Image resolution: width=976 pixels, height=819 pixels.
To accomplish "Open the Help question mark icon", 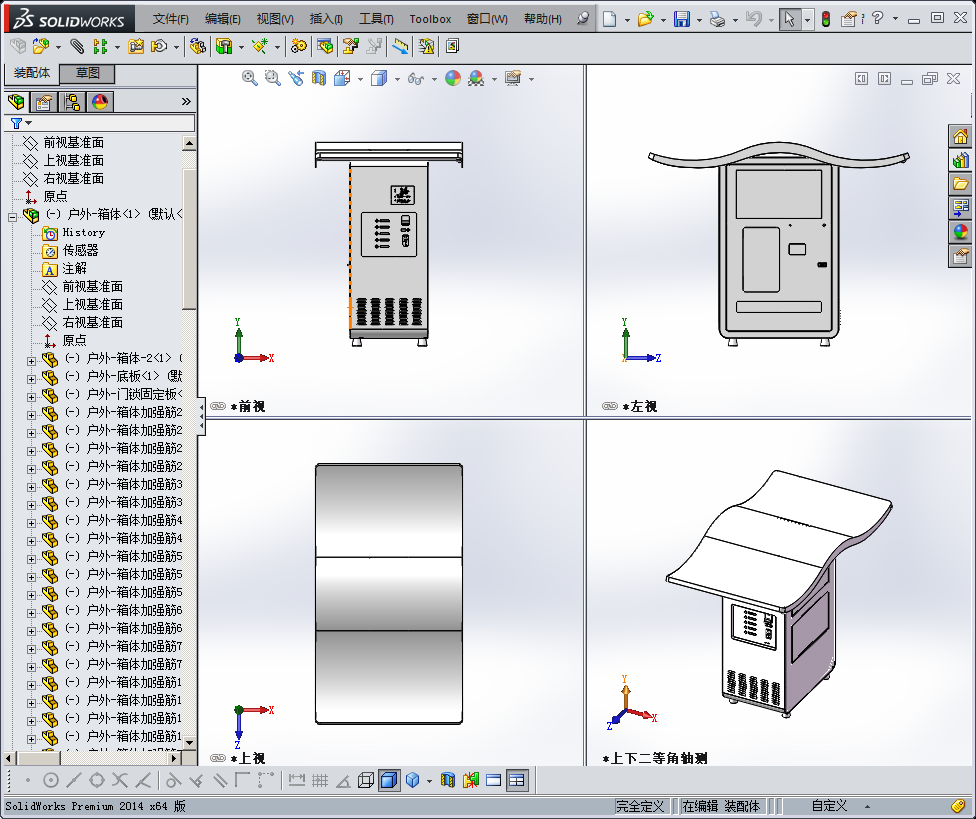I will 878,19.
